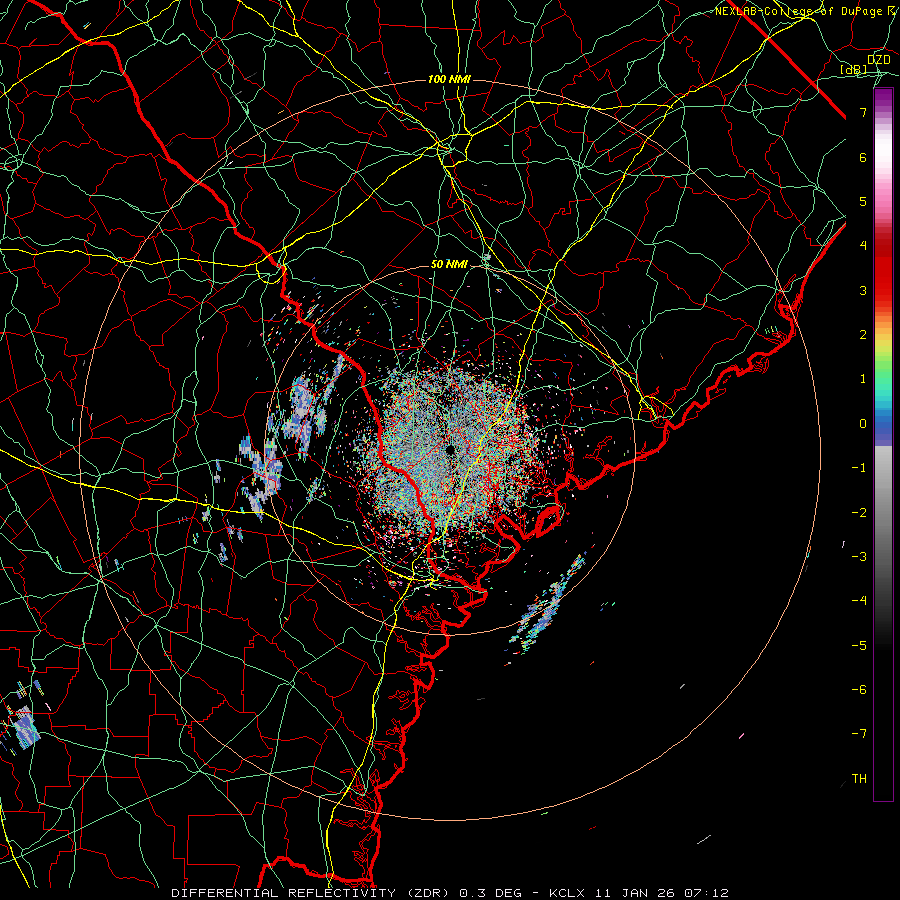This screenshot has width=900, height=900.
Task: Click the scale value "-1" on legend
Action: [859, 468]
